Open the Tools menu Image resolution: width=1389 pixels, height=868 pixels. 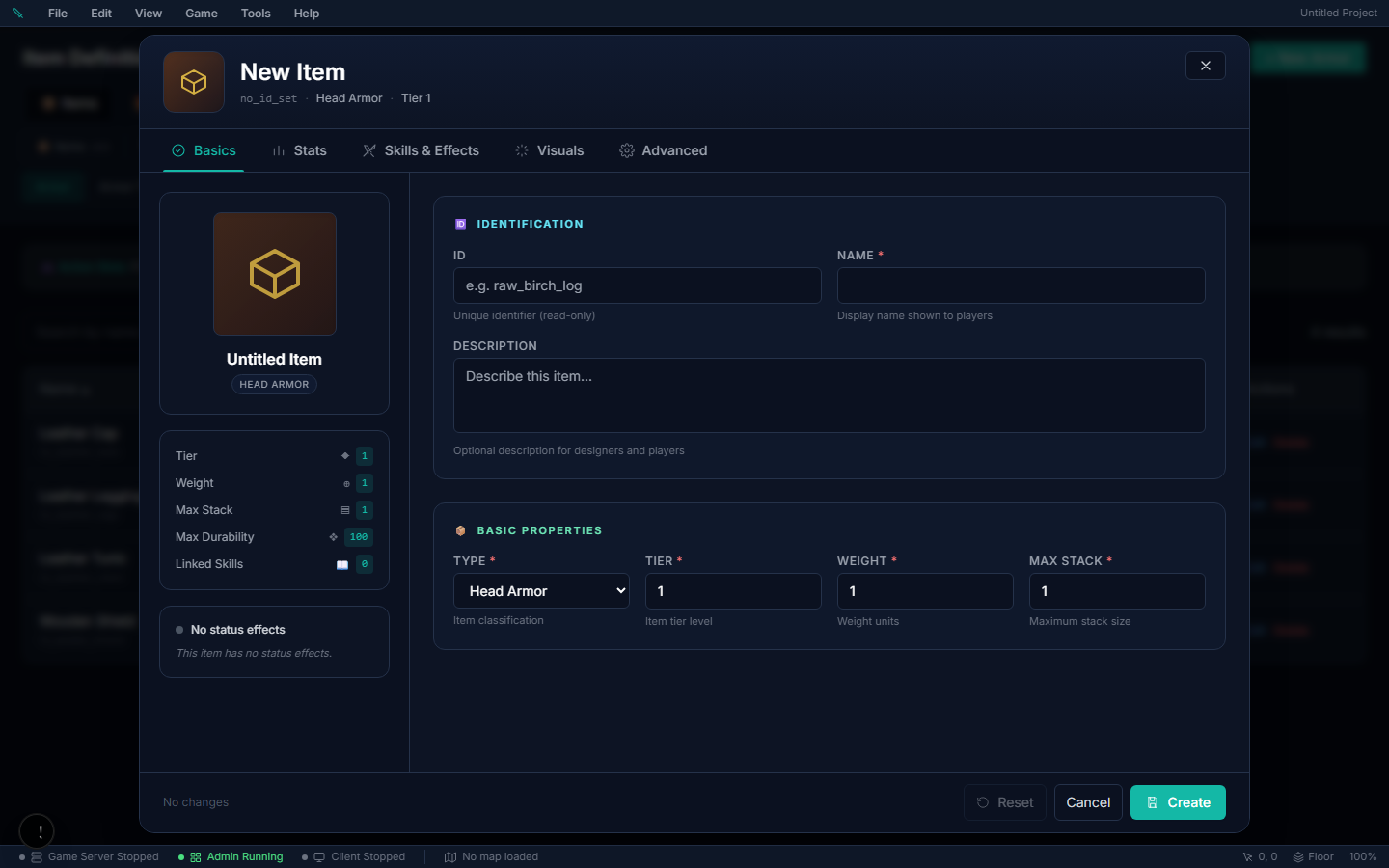[x=256, y=14]
